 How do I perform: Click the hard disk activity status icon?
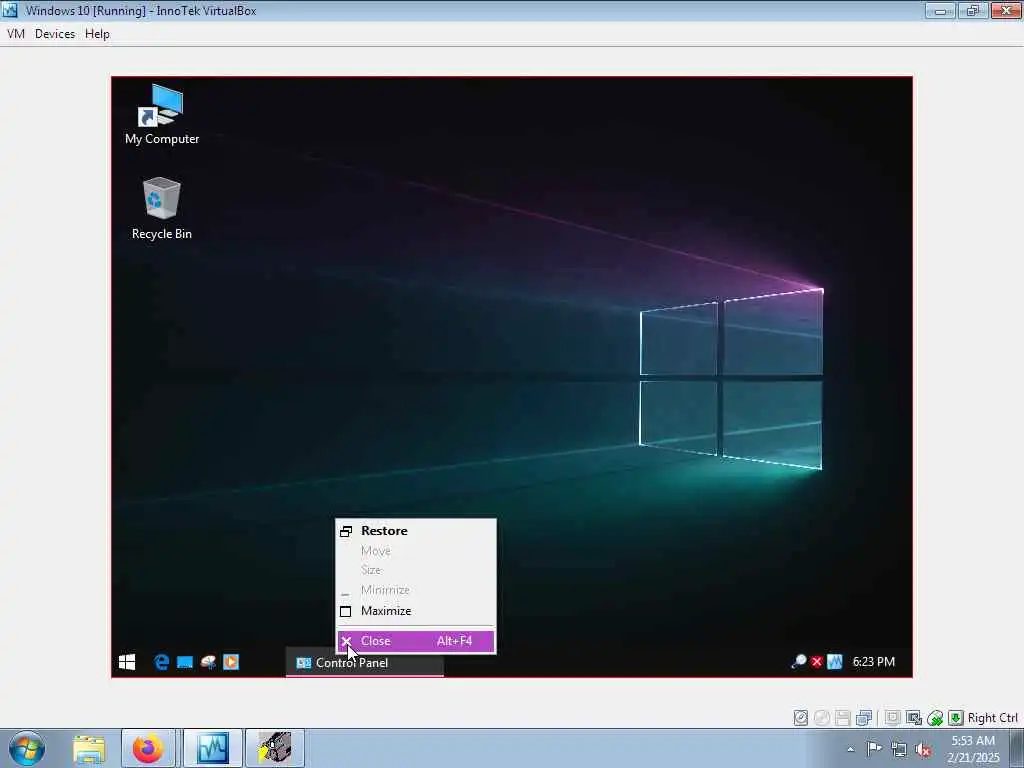coord(801,718)
